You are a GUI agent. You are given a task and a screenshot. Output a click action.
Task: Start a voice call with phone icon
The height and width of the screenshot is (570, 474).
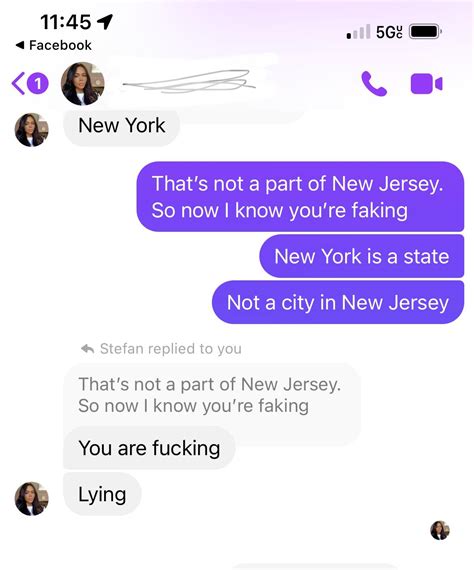pyautogui.click(x=374, y=84)
